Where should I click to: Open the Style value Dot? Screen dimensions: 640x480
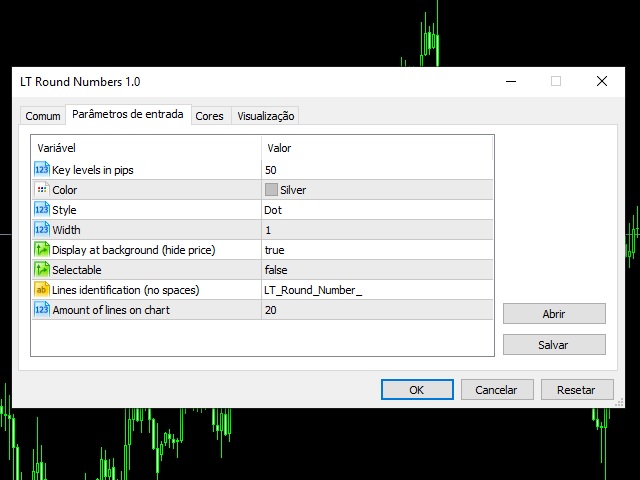(x=377, y=210)
